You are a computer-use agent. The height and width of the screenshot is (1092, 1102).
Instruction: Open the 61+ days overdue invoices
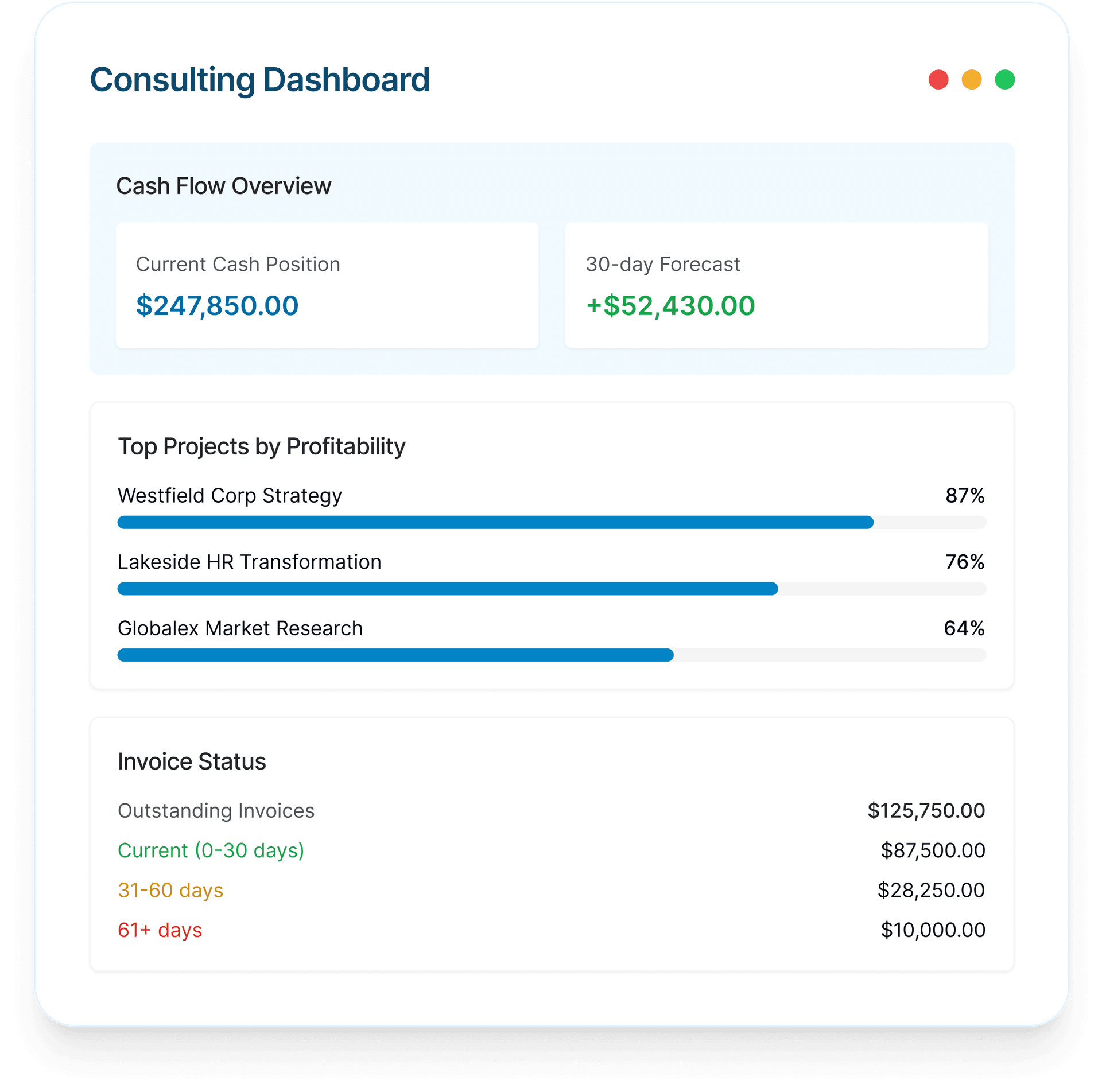[x=160, y=930]
